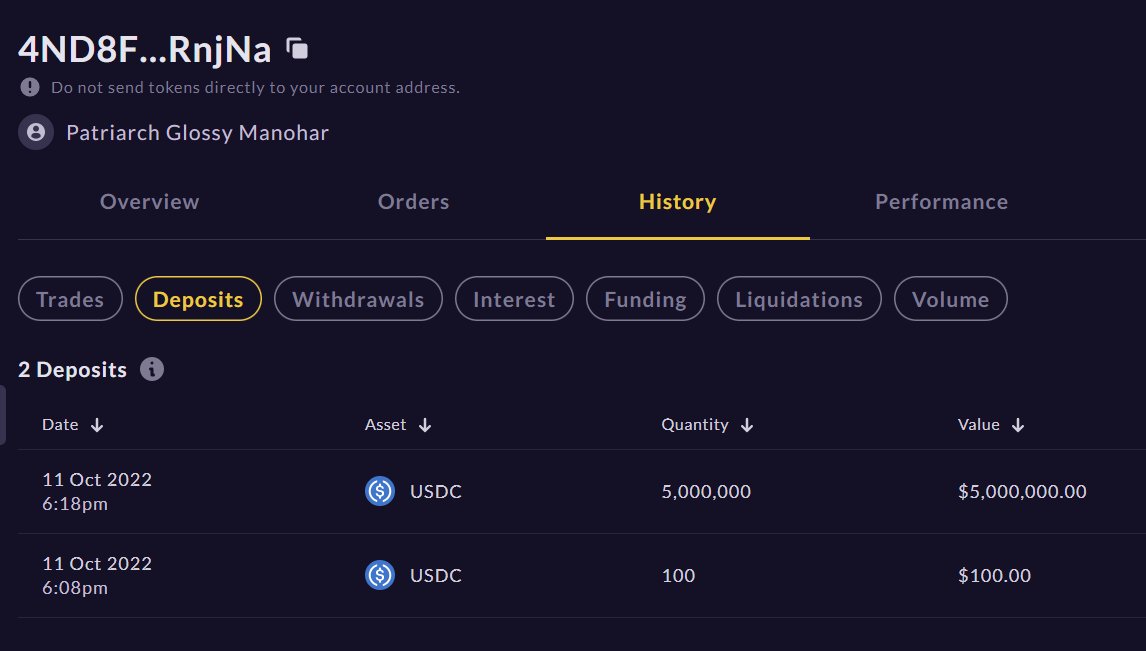Copy the account address 4ND8F...RnjNa
1146x651 pixels.
click(x=297, y=48)
